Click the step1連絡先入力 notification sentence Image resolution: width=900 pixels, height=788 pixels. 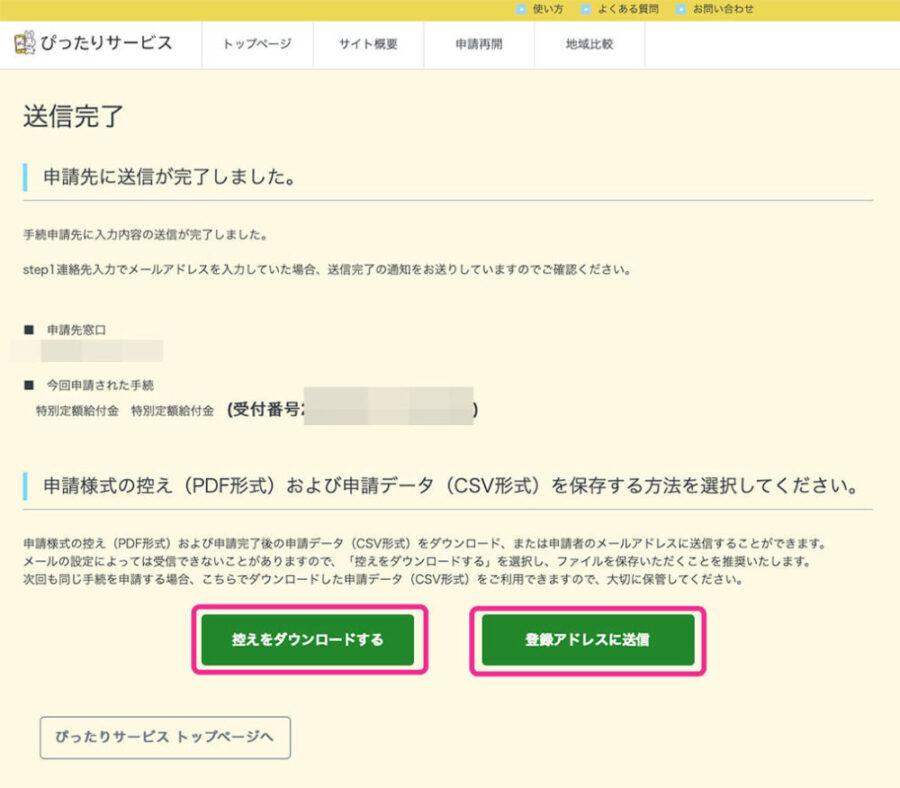pyautogui.click(x=327, y=270)
